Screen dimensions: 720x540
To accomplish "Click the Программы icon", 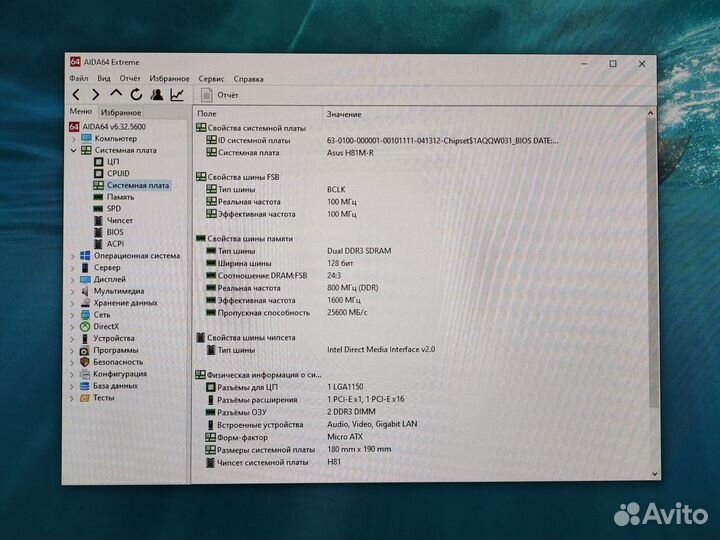I will [x=84, y=350].
